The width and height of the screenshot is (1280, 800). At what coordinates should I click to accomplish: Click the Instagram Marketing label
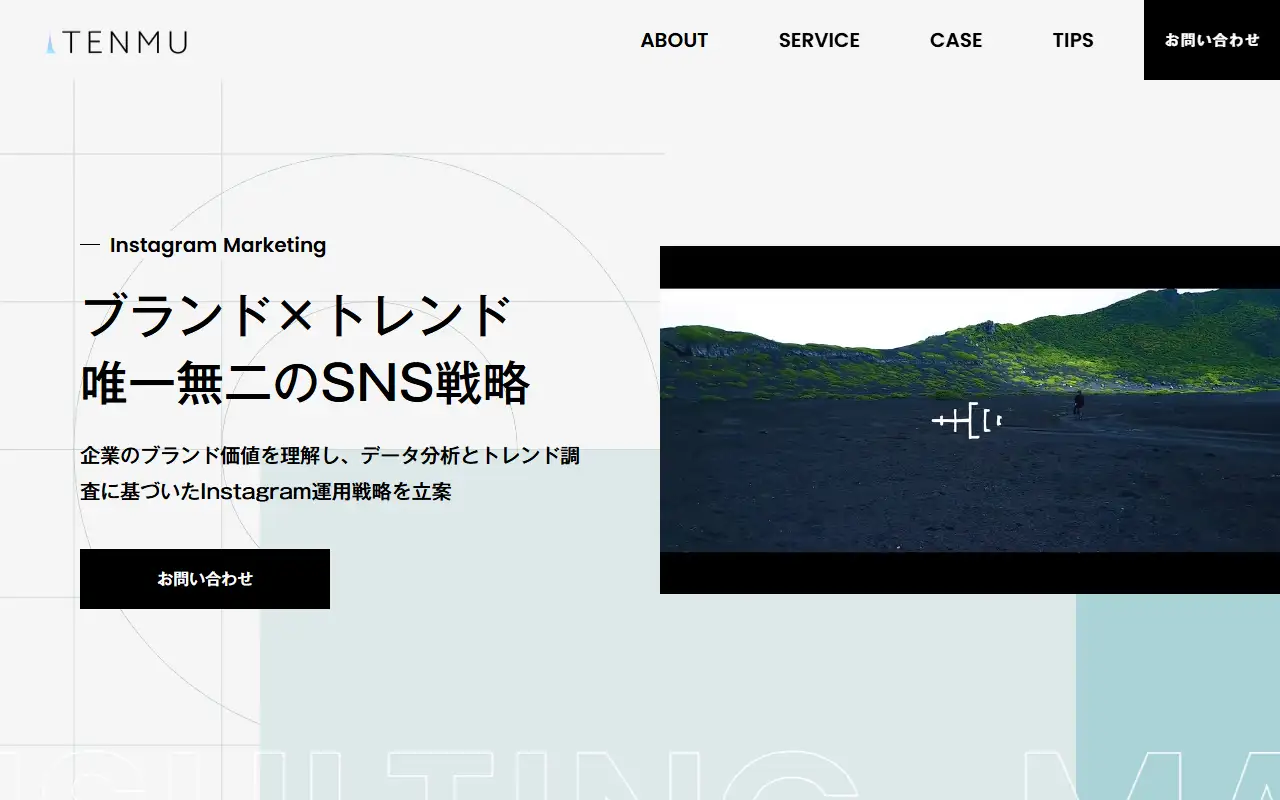click(218, 245)
